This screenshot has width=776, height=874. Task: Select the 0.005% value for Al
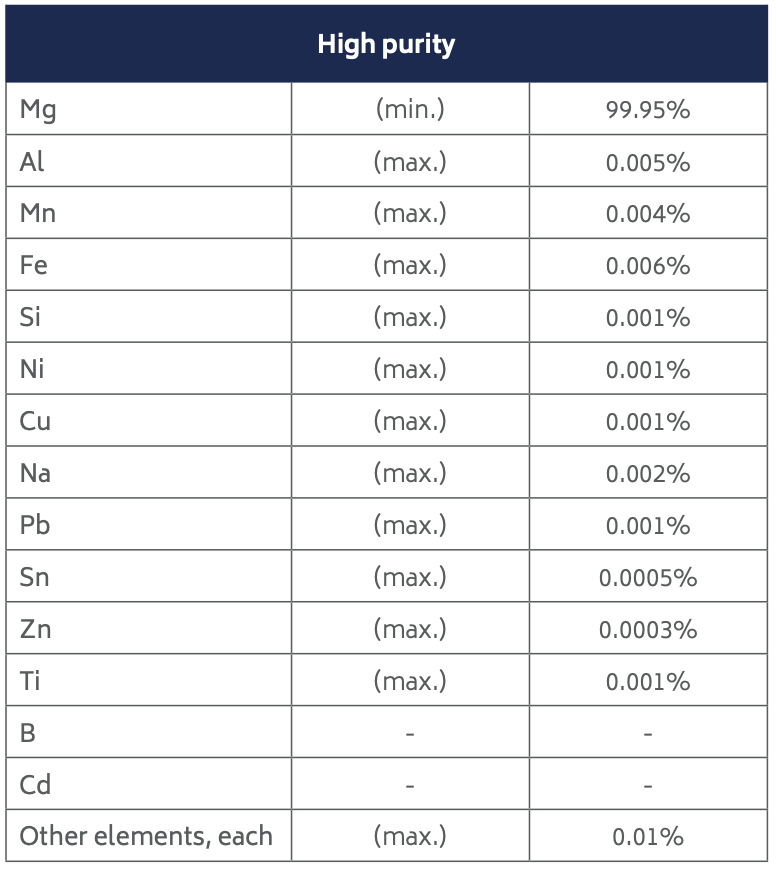click(x=647, y=162)
